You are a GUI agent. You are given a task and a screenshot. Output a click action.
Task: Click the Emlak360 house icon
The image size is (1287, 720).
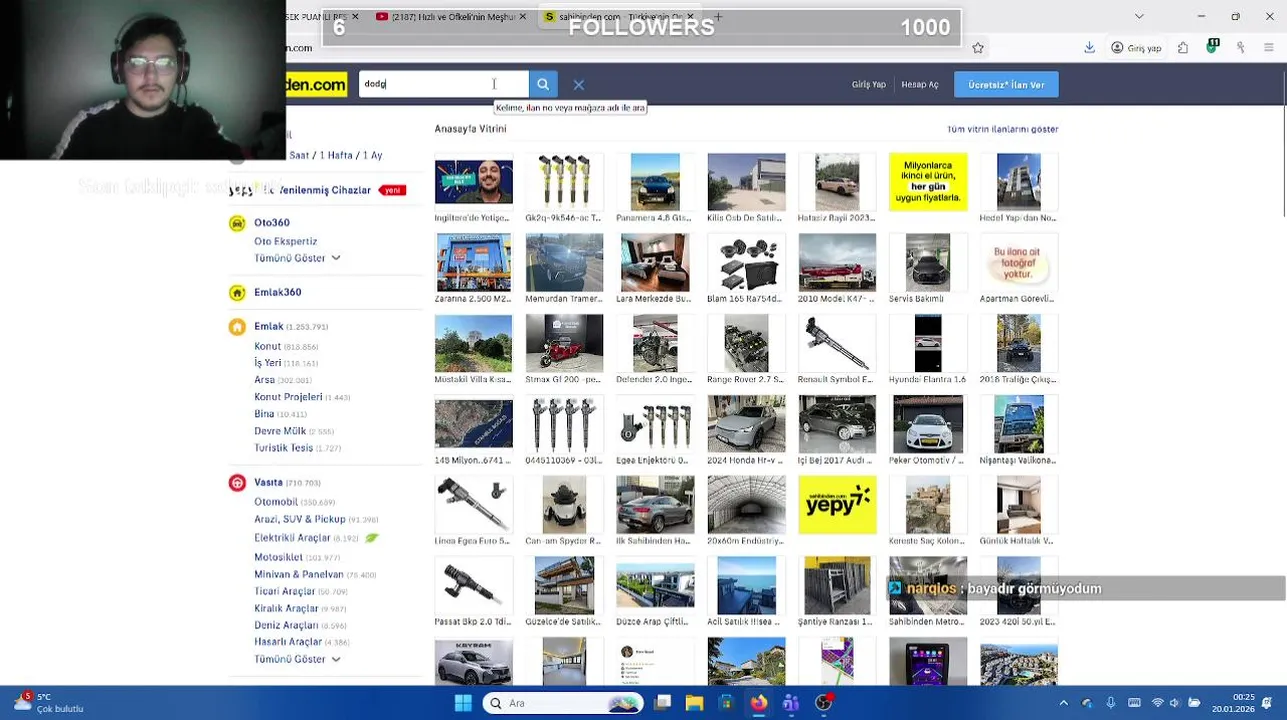[x=237, y=292]
